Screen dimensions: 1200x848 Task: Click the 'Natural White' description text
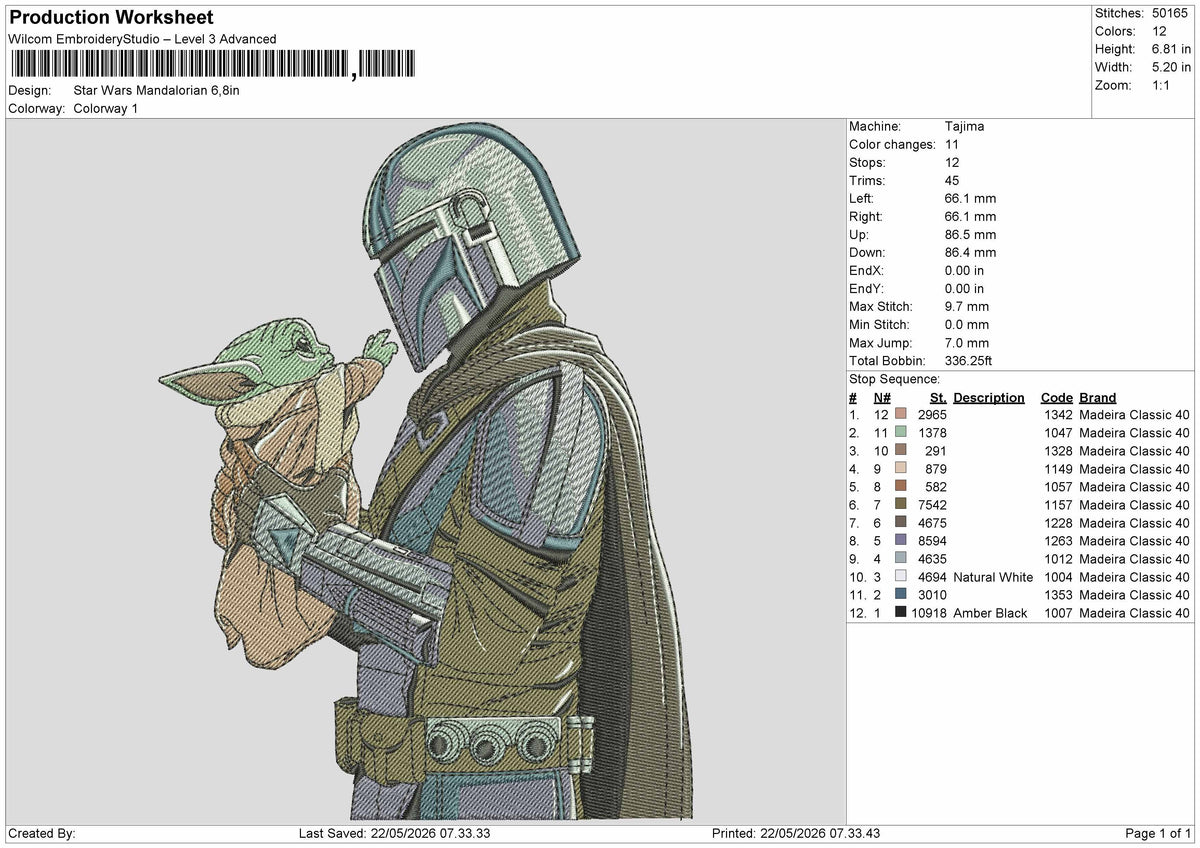coord(993,577)
